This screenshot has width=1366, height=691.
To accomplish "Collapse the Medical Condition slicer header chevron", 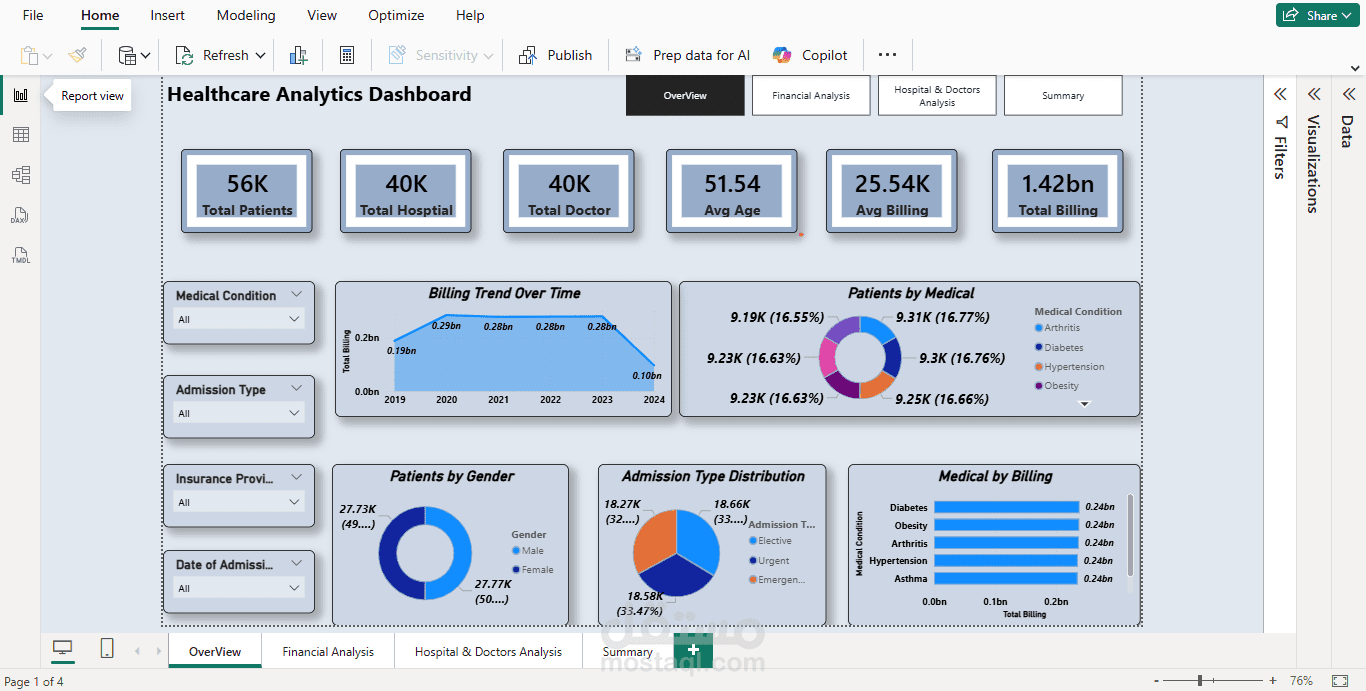I will point(296,295).
